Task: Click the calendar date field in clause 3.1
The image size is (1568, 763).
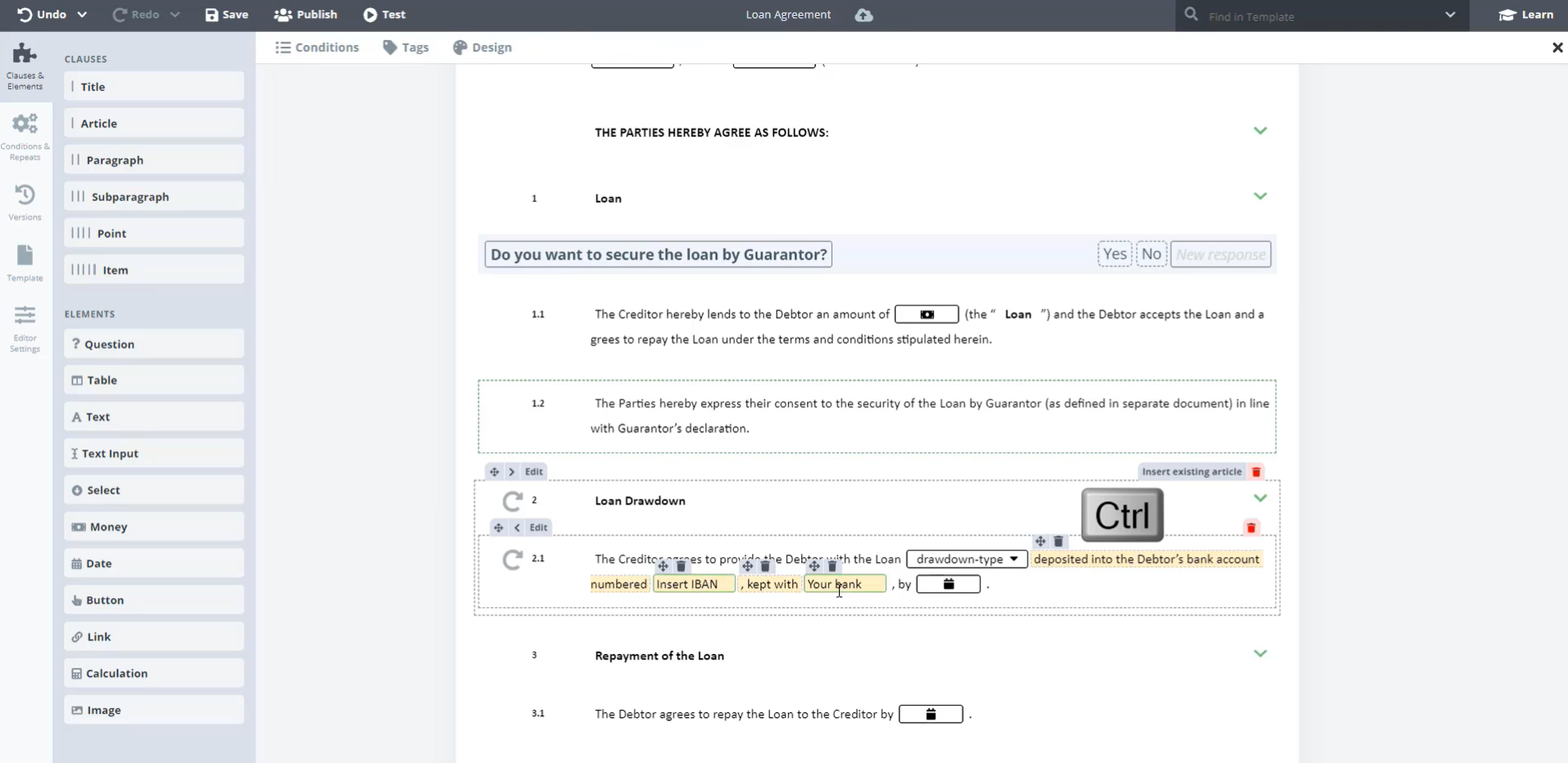Action: 930,715
